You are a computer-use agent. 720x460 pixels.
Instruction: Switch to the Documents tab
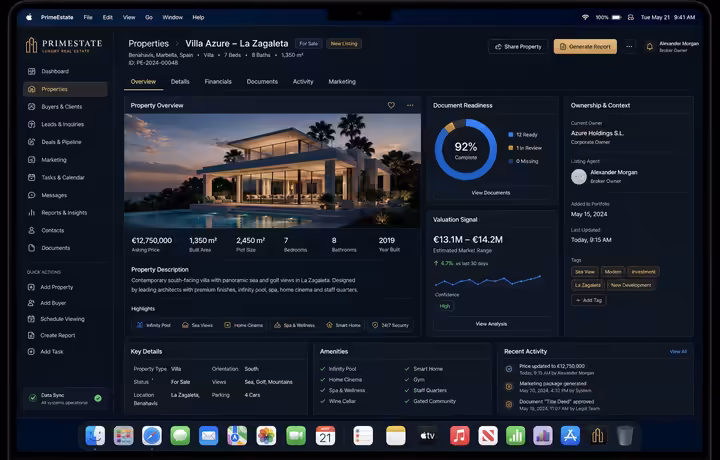point(262,82)
